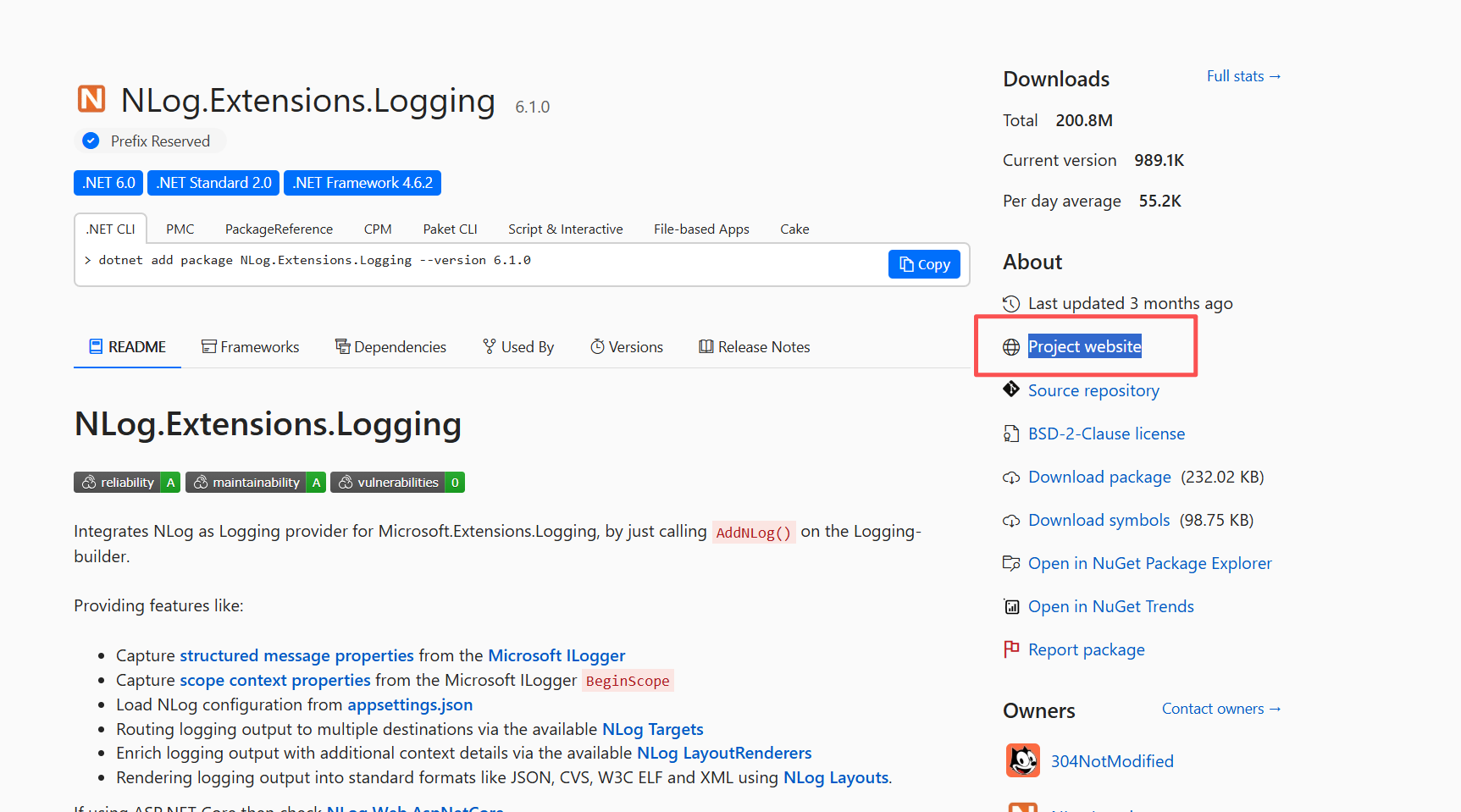Image resolution: width=1461 pixels, height=812 pixels.
Task: Click the Download symbols link
Action: pyautogui.click(x=1099, y=520)
